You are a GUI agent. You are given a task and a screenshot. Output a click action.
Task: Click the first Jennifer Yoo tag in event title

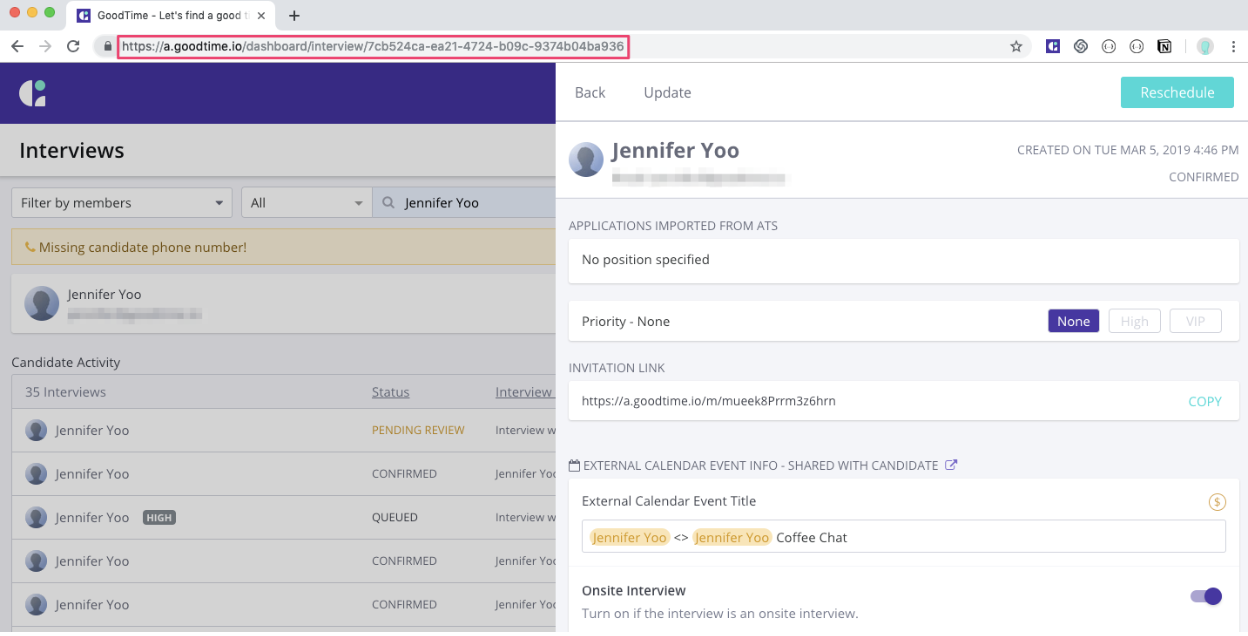[629, 537]
